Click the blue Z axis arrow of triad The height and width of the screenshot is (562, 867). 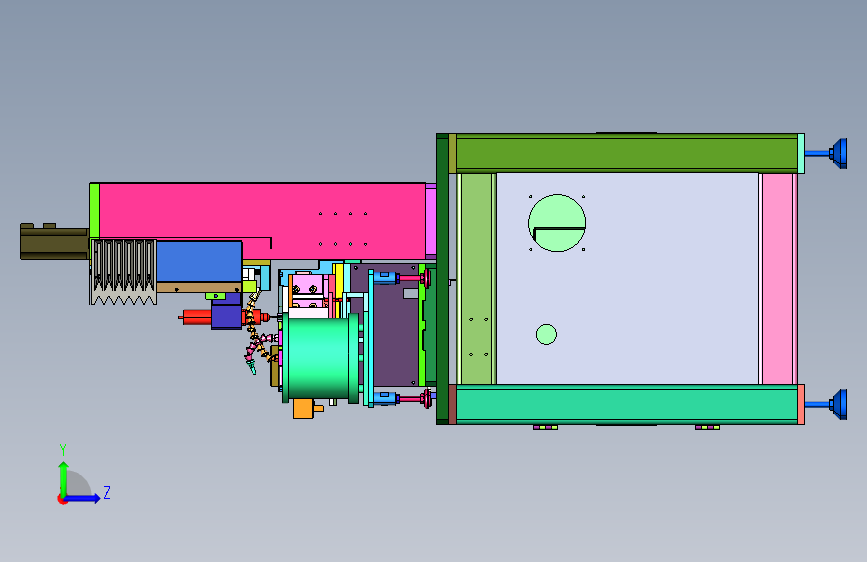pyautogui.click(x=83, y=498)
